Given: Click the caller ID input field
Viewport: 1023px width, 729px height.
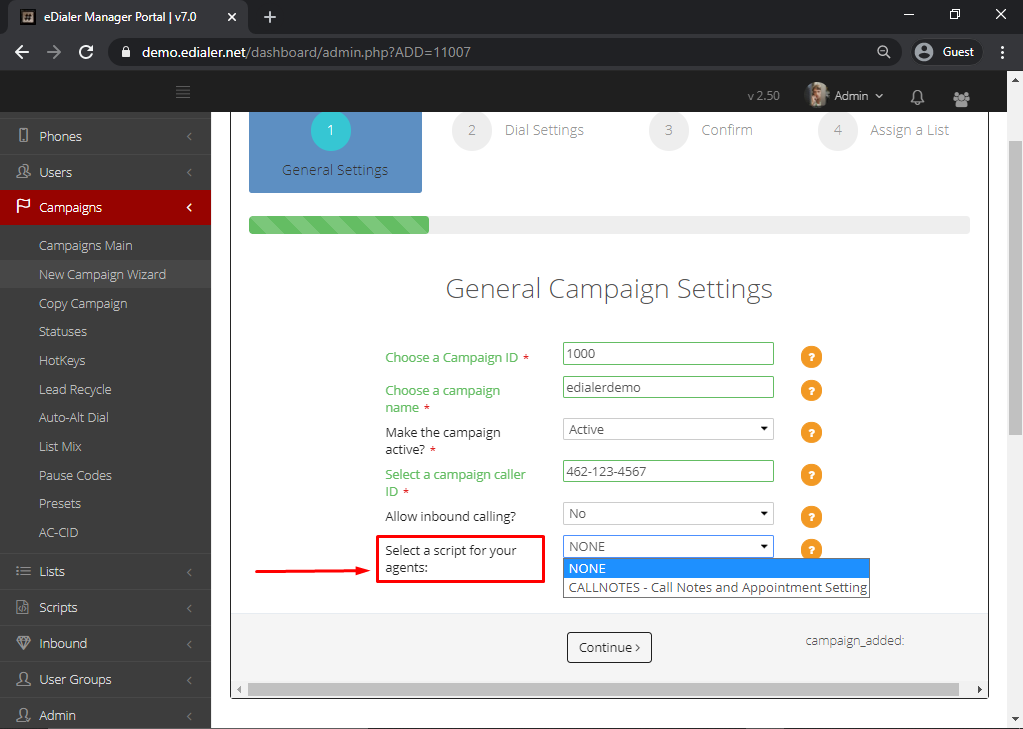Looking at the screenshot, I should tap(668, 471).
